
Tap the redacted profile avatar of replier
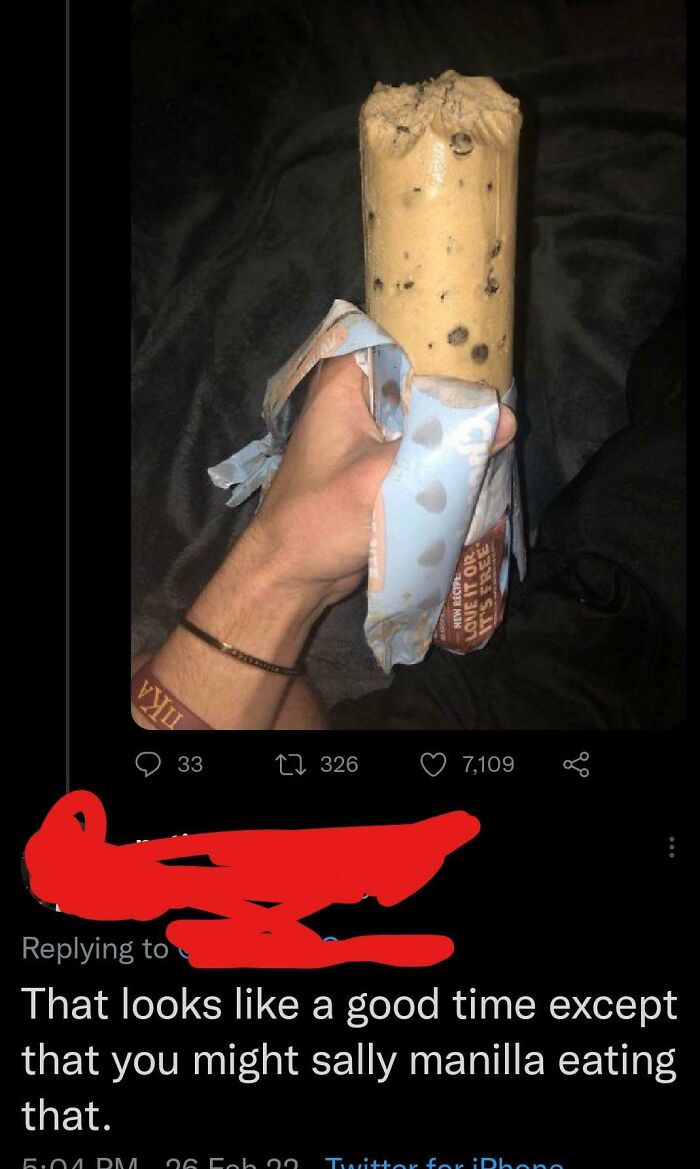[x=45, y=869]
